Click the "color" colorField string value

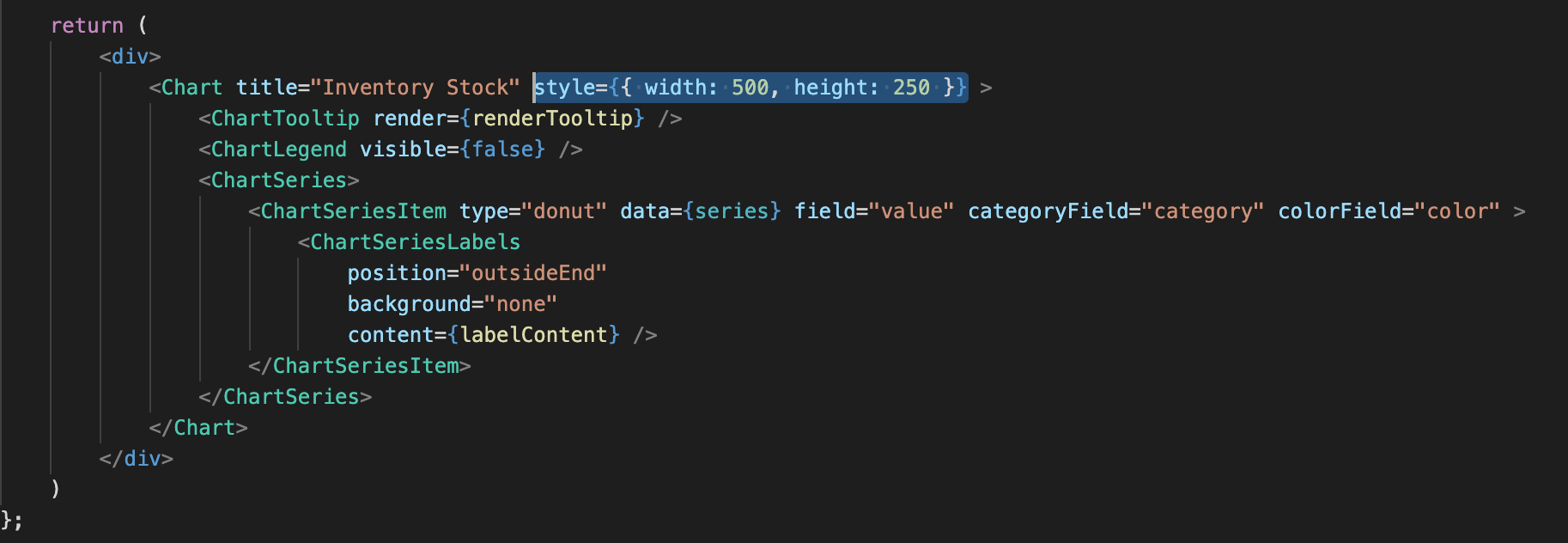tap(1457, 211)
